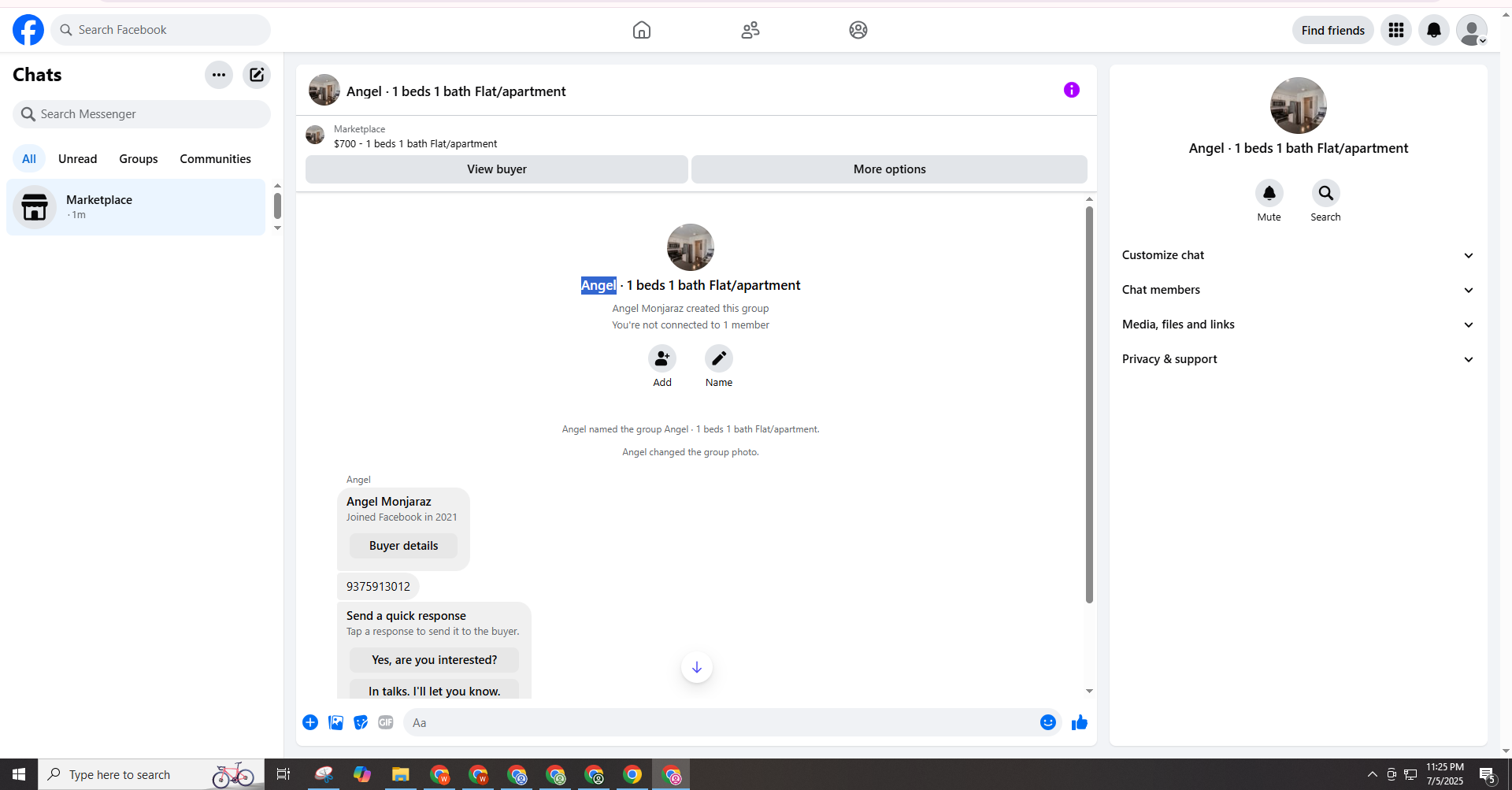The height and width of the screenshot is (790, 1512).
Task: Choose a sticker with the sticker icon
Action: pyautogui.click(x=361, y=722)
